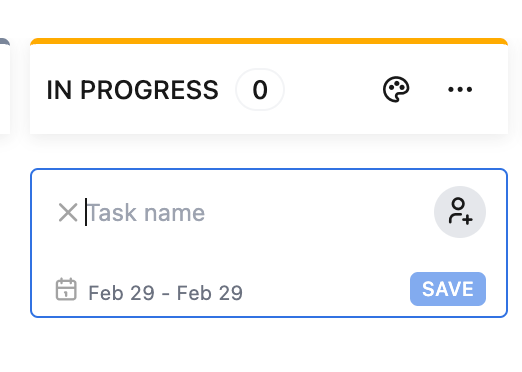522x372 pixels.
Task: Cancel new task with the X icon
Action: point(68,212)
